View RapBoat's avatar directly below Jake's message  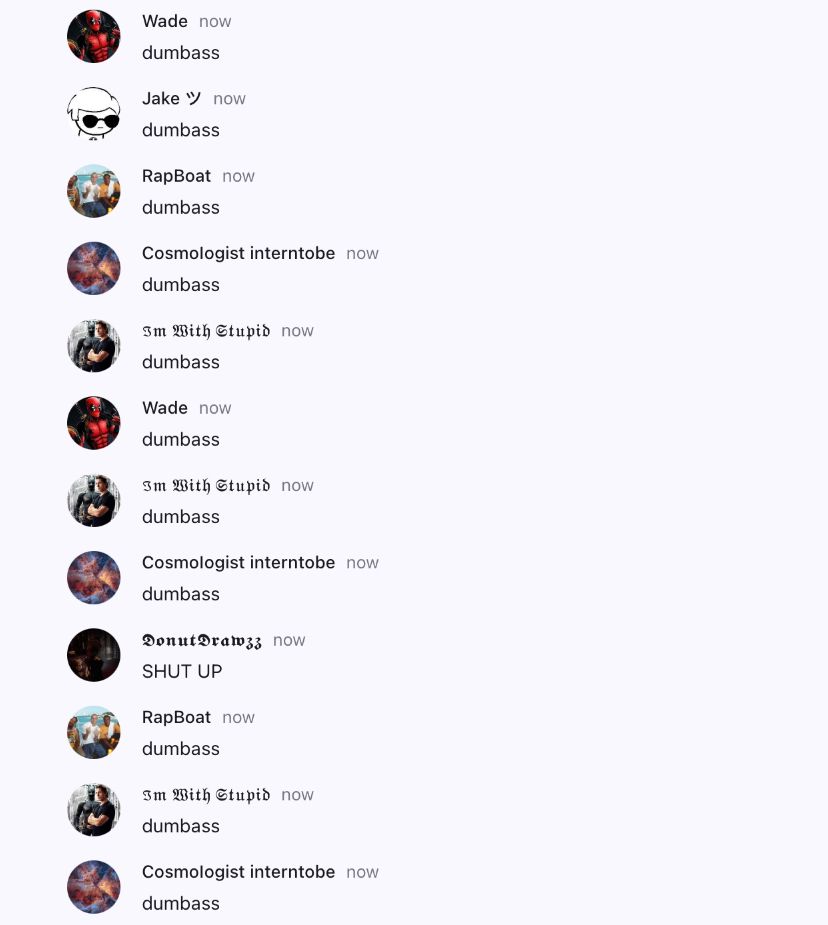pos(94,191)
